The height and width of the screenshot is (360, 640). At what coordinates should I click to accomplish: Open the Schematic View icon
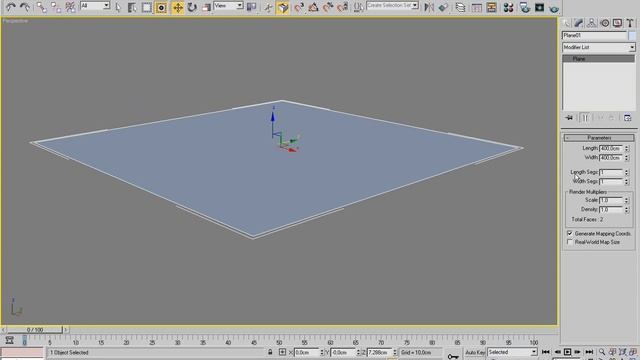pyautogui.click(x=491, y=7)
